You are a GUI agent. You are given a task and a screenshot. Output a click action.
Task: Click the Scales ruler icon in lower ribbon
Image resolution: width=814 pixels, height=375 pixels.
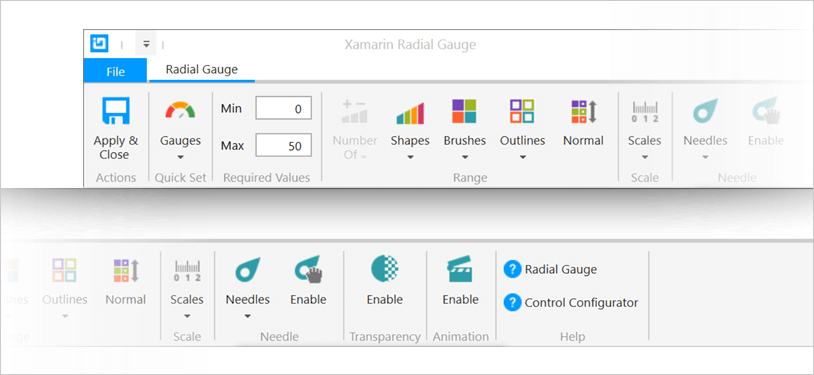point(187,271)
